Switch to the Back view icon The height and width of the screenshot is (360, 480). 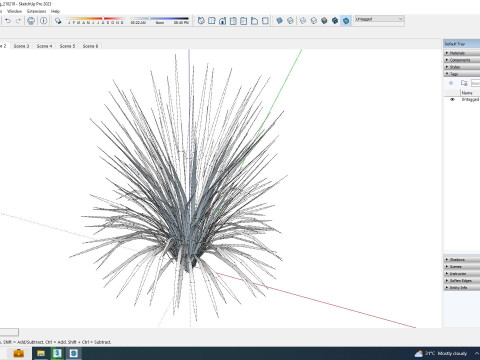click(x=244, y=21)
